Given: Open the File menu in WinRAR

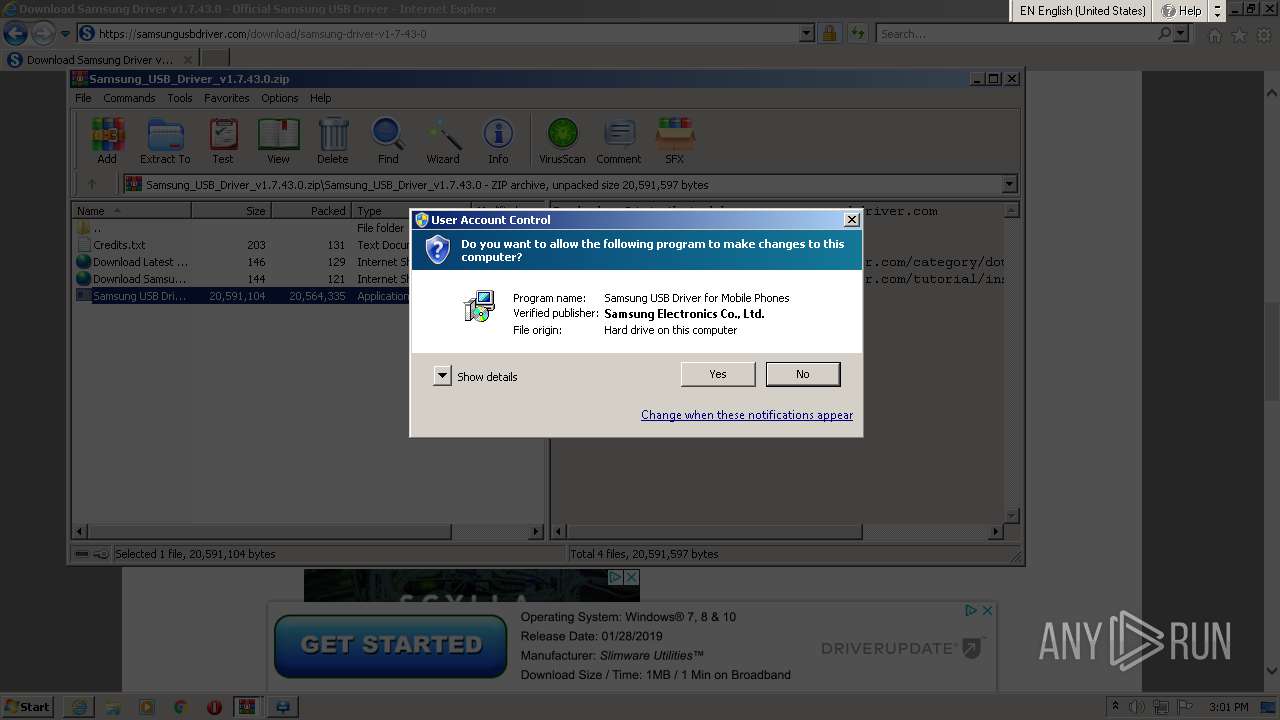Looking at the screenshot, I should coord(83,98).
